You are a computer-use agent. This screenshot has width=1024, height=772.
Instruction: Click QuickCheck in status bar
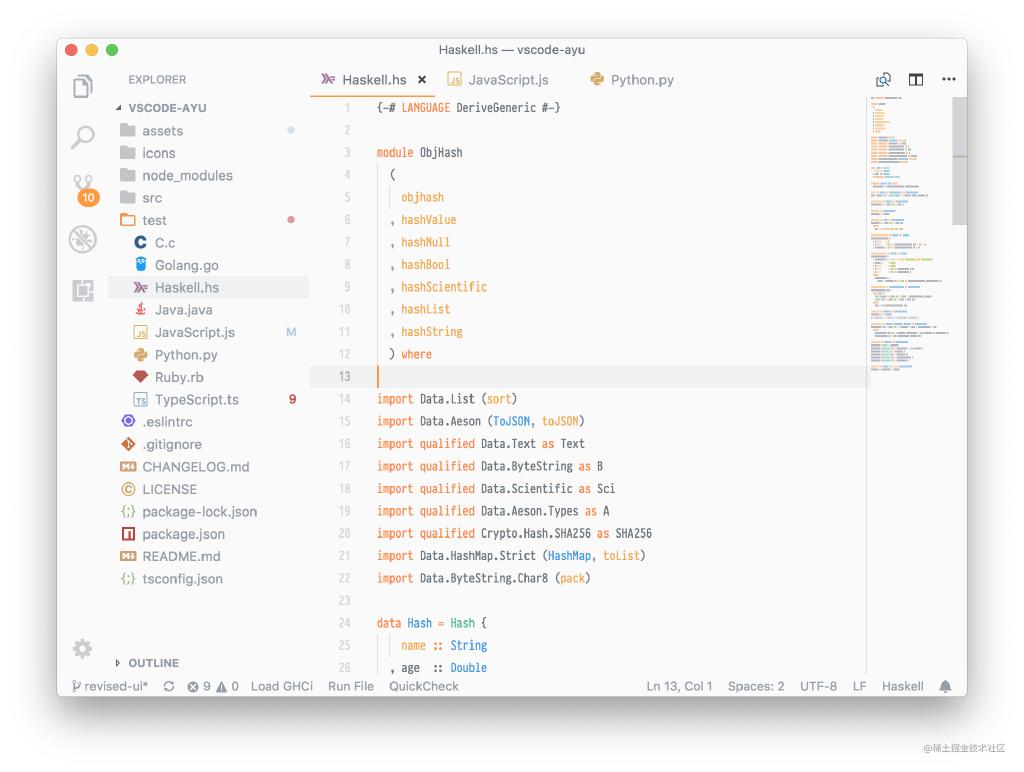[x=423, y=686]
